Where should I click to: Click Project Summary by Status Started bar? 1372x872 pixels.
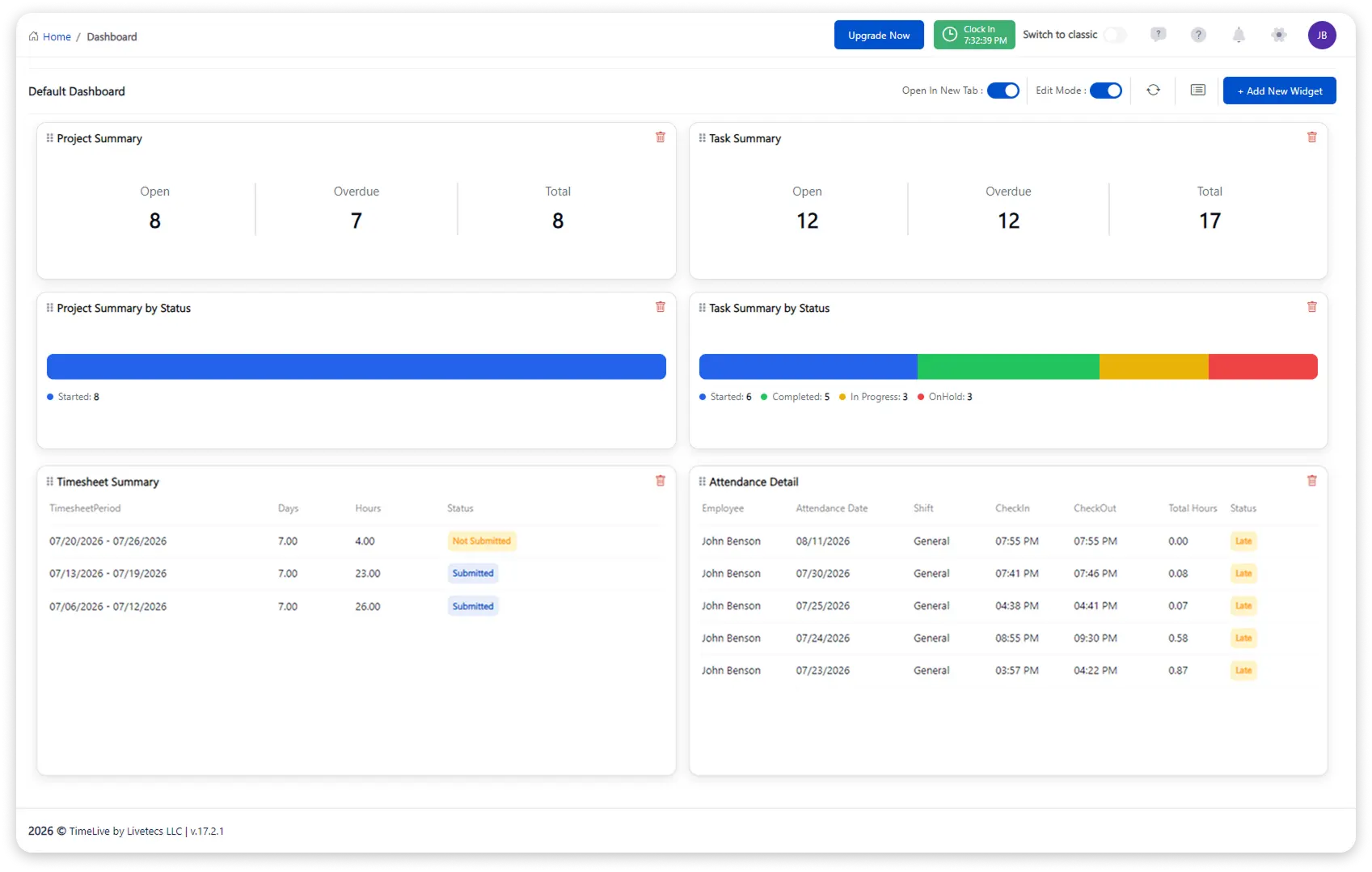click(357, 366)
